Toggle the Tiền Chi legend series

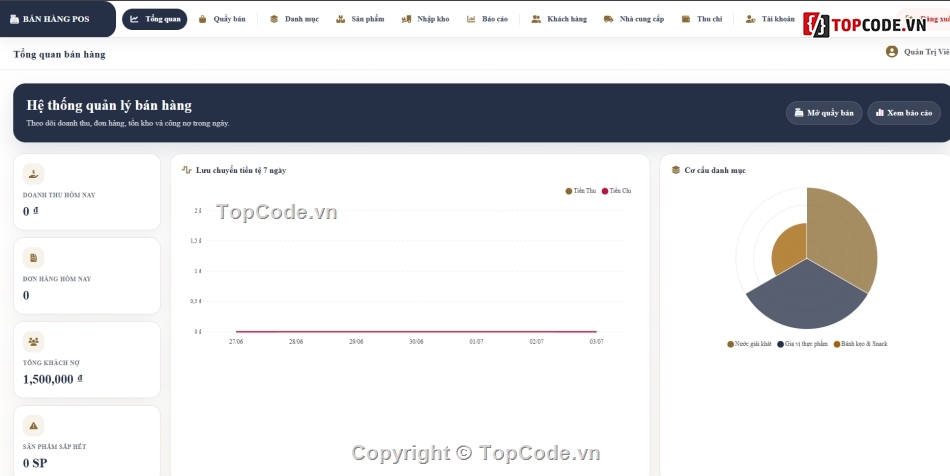pyautogui.click(x=616, y=191)
